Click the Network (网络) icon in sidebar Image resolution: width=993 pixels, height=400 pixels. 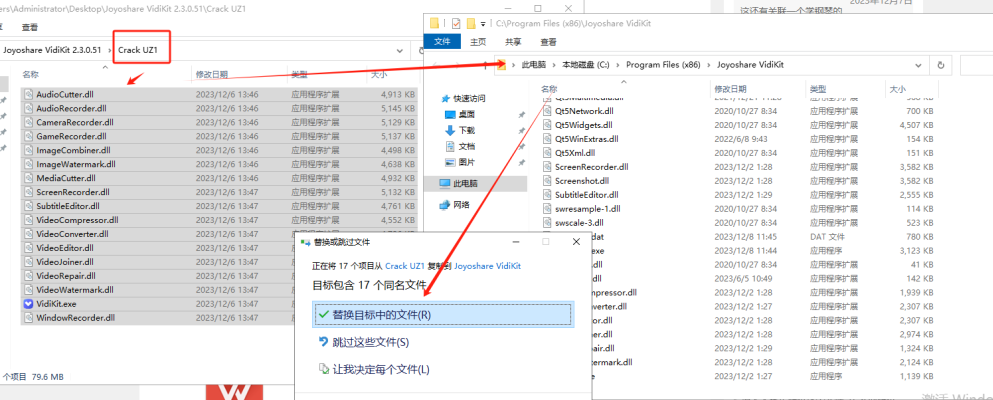445,204
